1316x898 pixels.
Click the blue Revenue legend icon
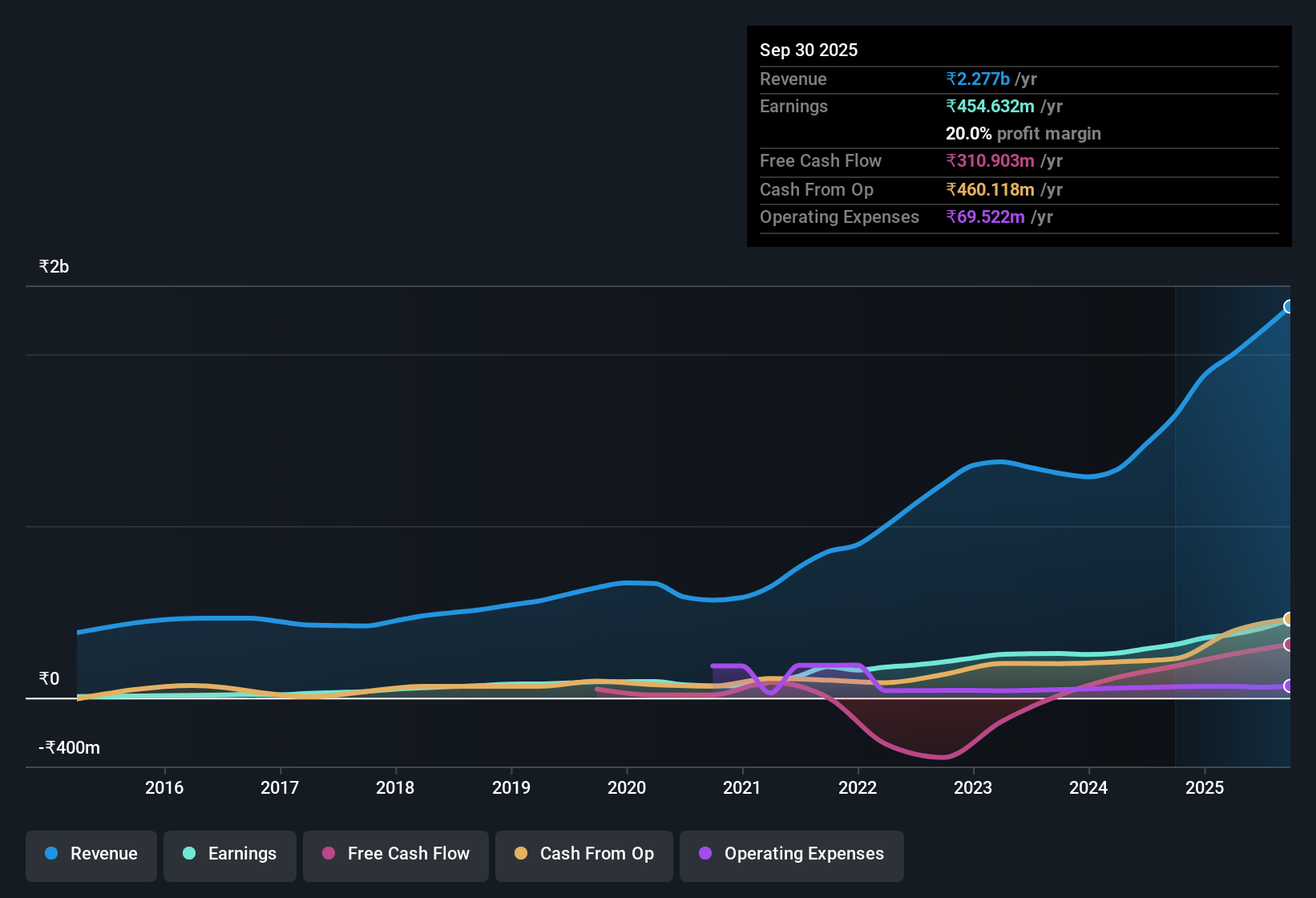[x=50, y=854]
